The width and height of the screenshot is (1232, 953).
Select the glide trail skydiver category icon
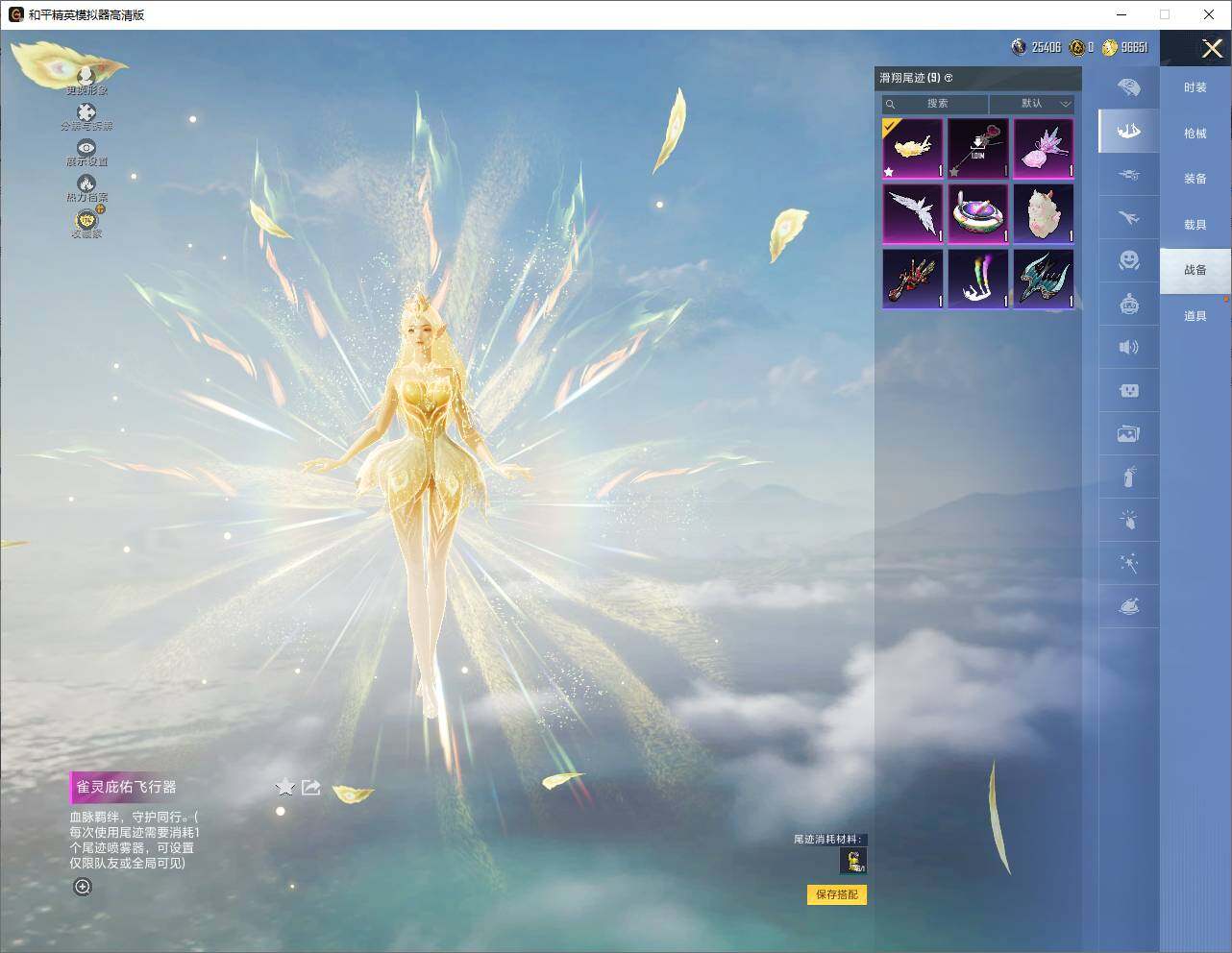coord(1129,131)
